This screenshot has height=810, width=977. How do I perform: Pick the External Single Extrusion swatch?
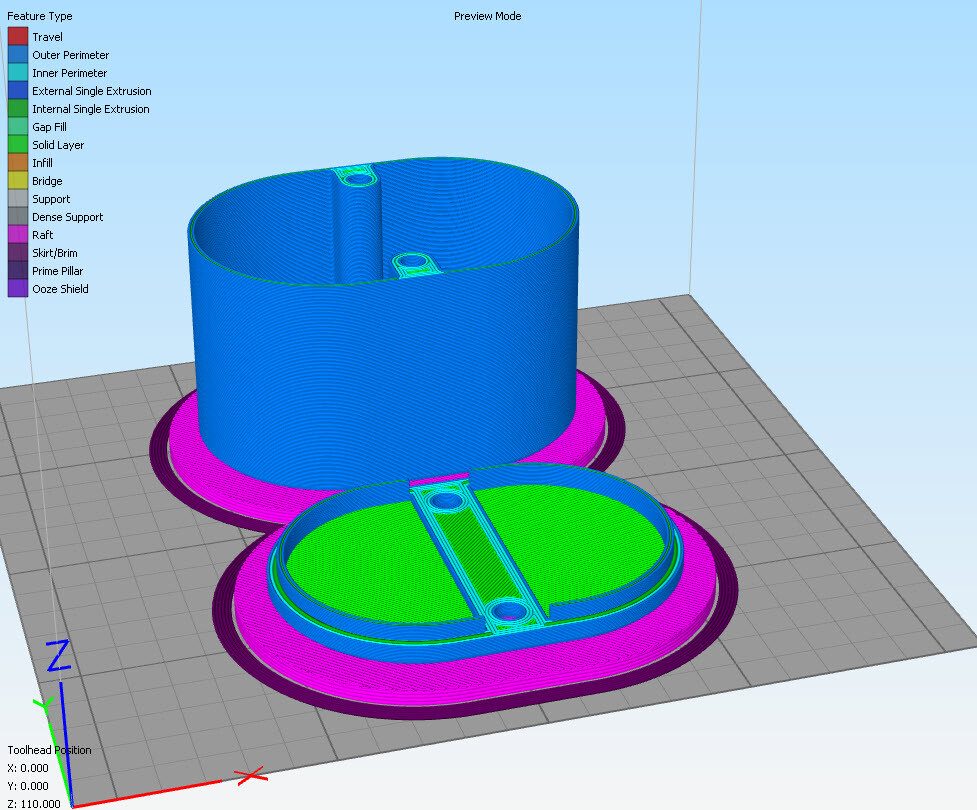18,91
